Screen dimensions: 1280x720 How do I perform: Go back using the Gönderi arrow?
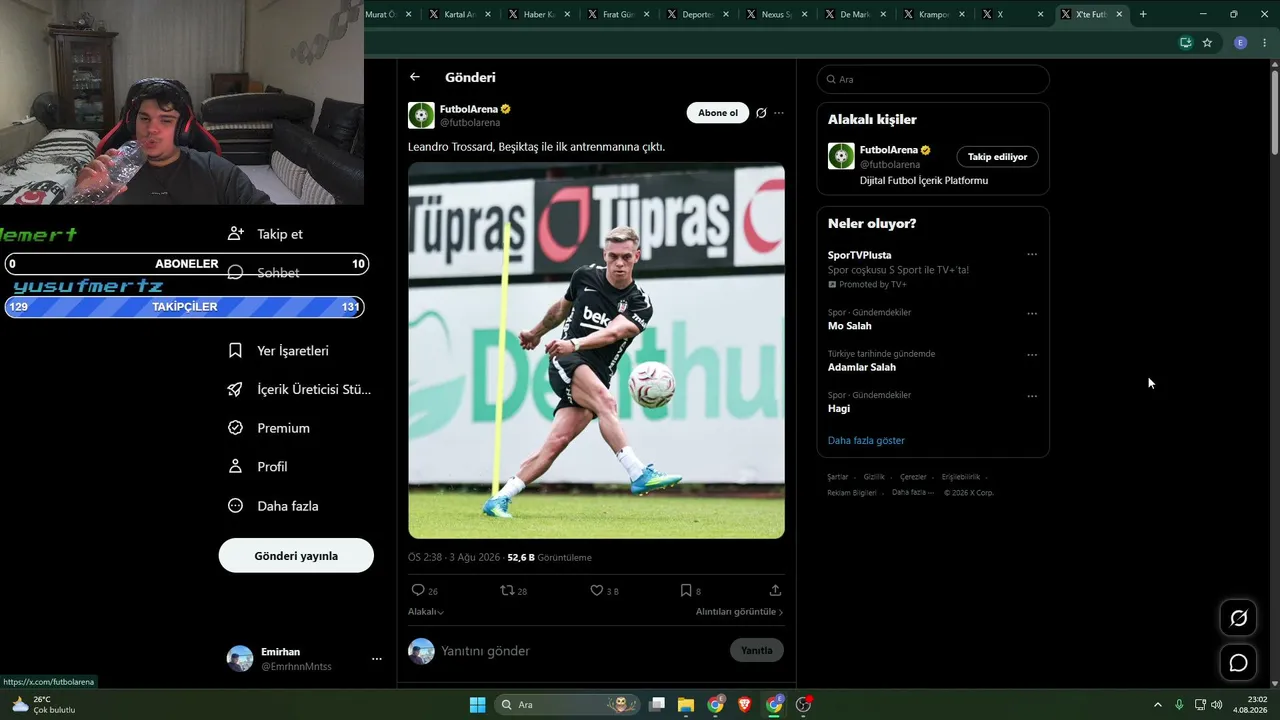[415, 77]
